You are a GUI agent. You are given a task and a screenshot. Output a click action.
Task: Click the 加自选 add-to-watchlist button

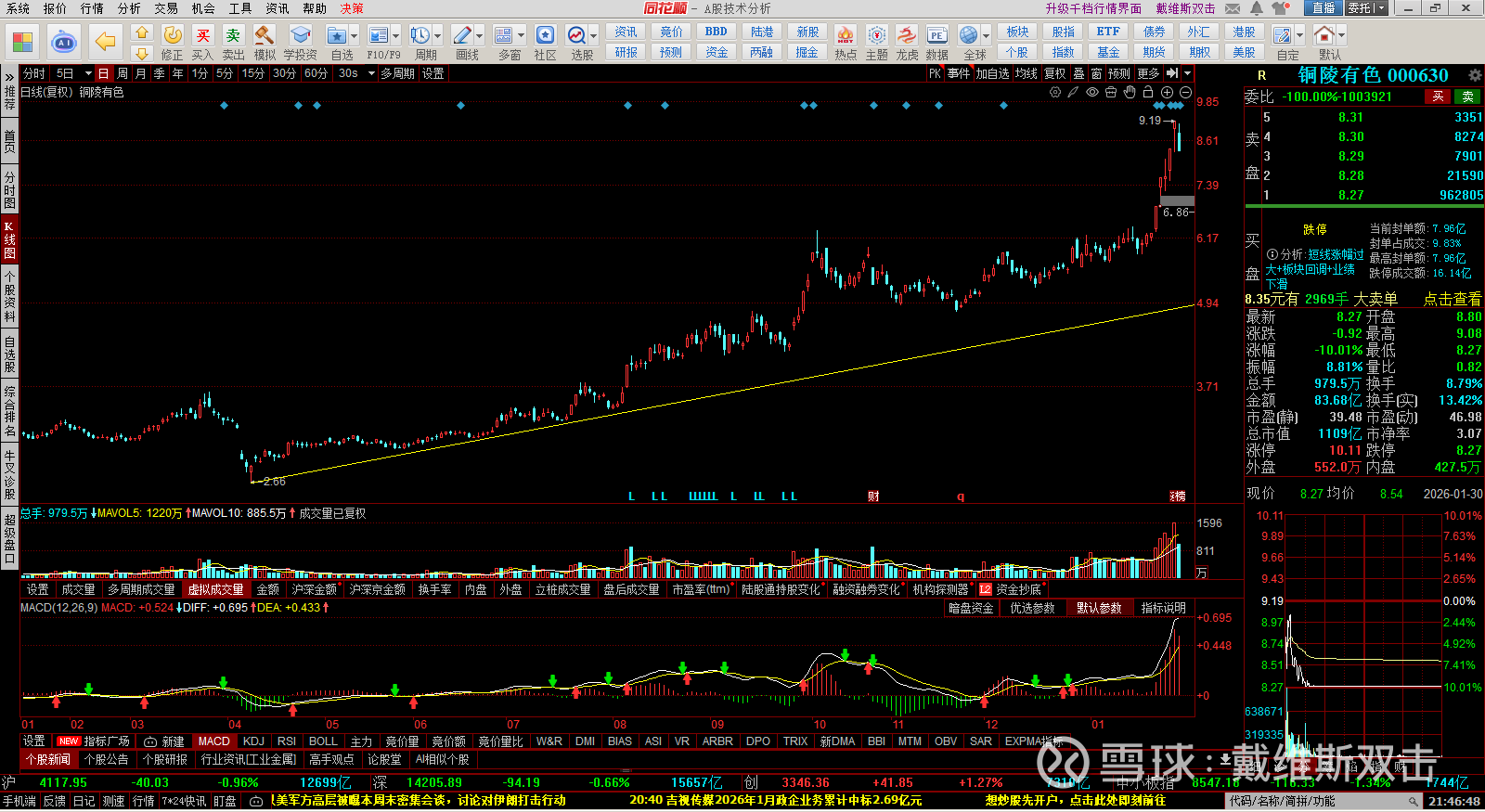[x=992, y=73]
